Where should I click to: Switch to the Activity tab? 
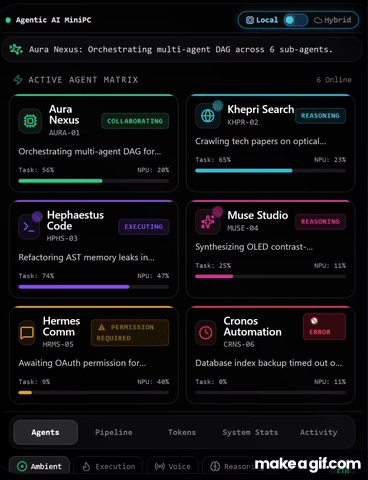click(x=318, y=432)
